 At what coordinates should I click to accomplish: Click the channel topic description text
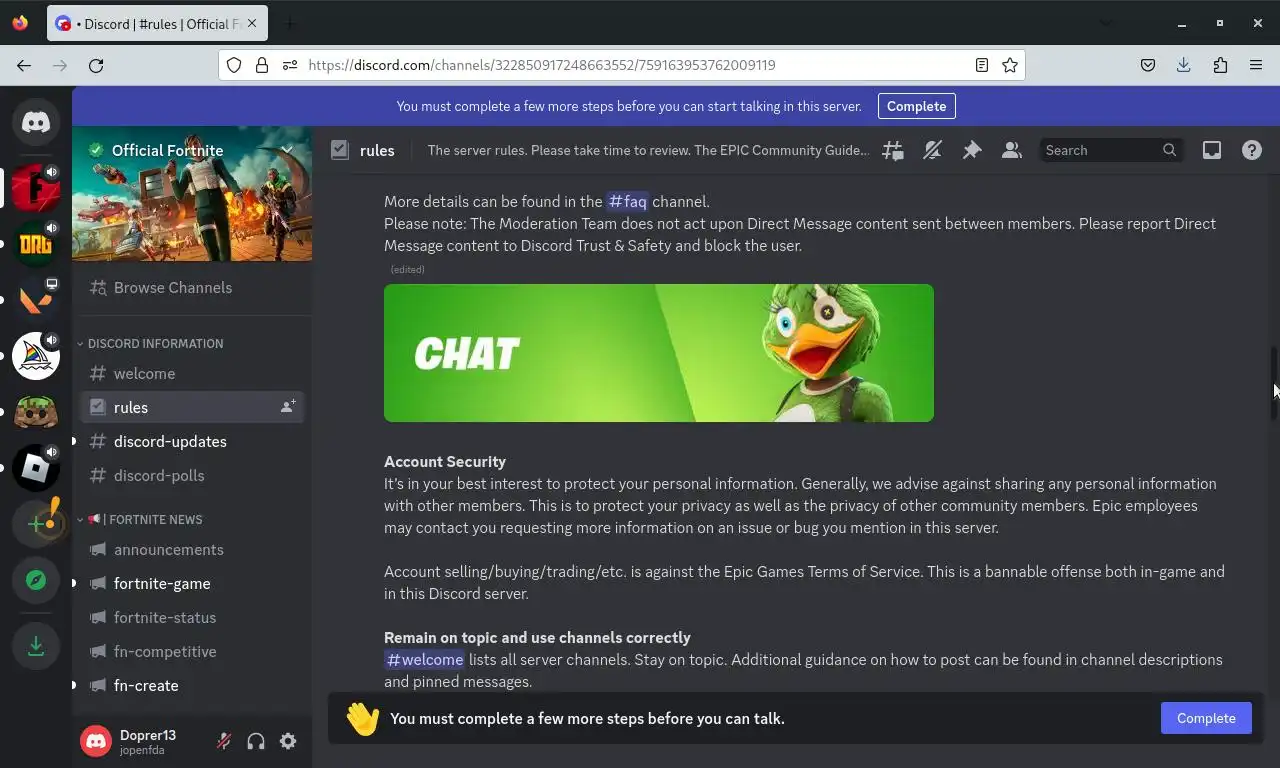[x=648, y=150]
